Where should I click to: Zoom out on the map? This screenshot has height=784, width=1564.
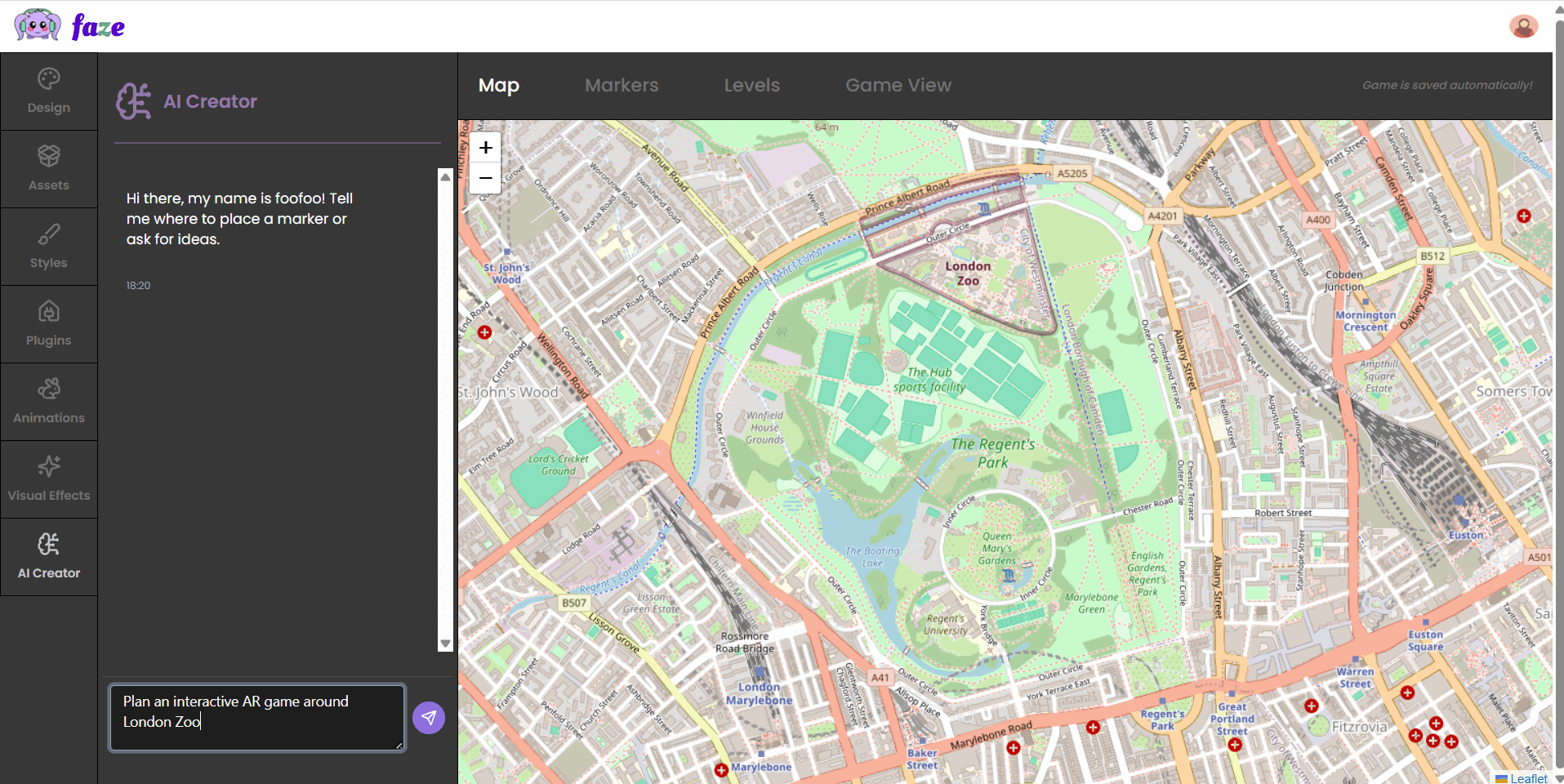click(x=484, y=178)
